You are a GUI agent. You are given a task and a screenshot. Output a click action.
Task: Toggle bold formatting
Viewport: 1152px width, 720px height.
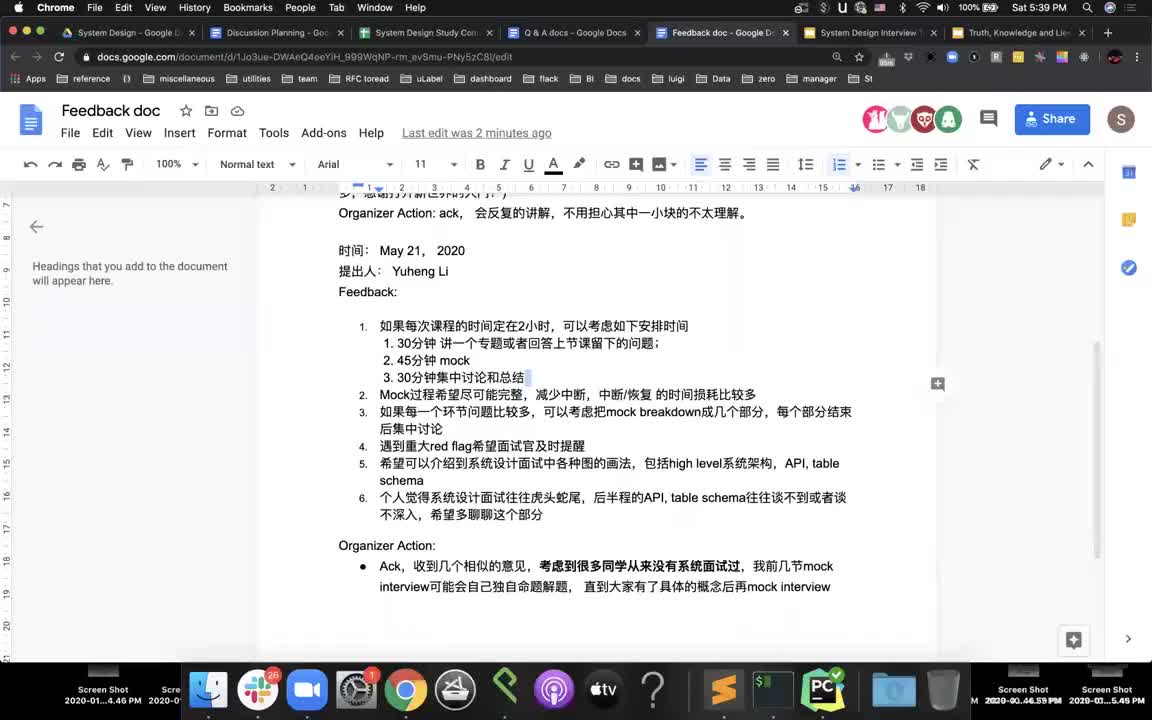click(x=480, y=165)
